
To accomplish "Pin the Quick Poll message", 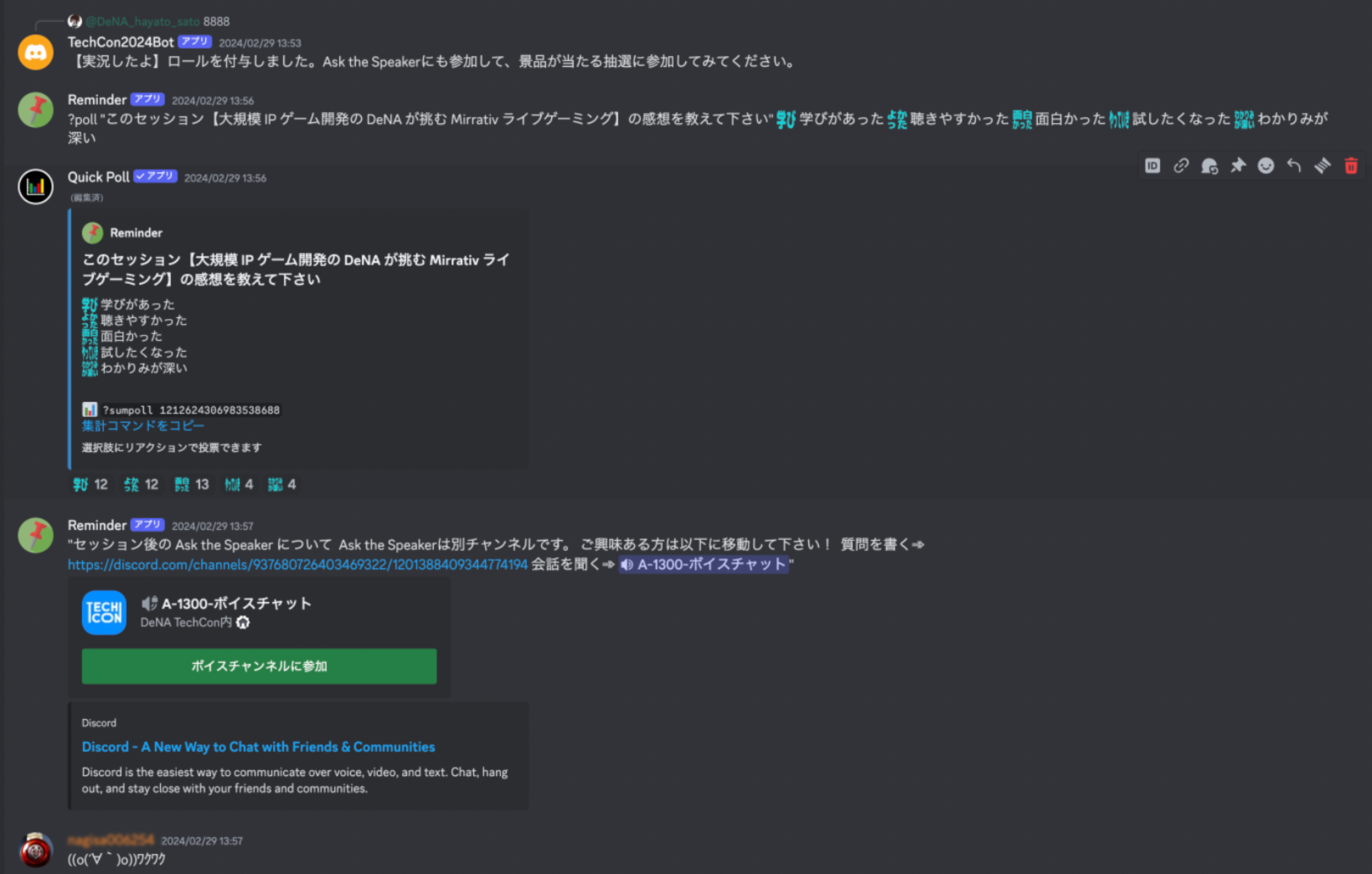I will point(1238,166).
